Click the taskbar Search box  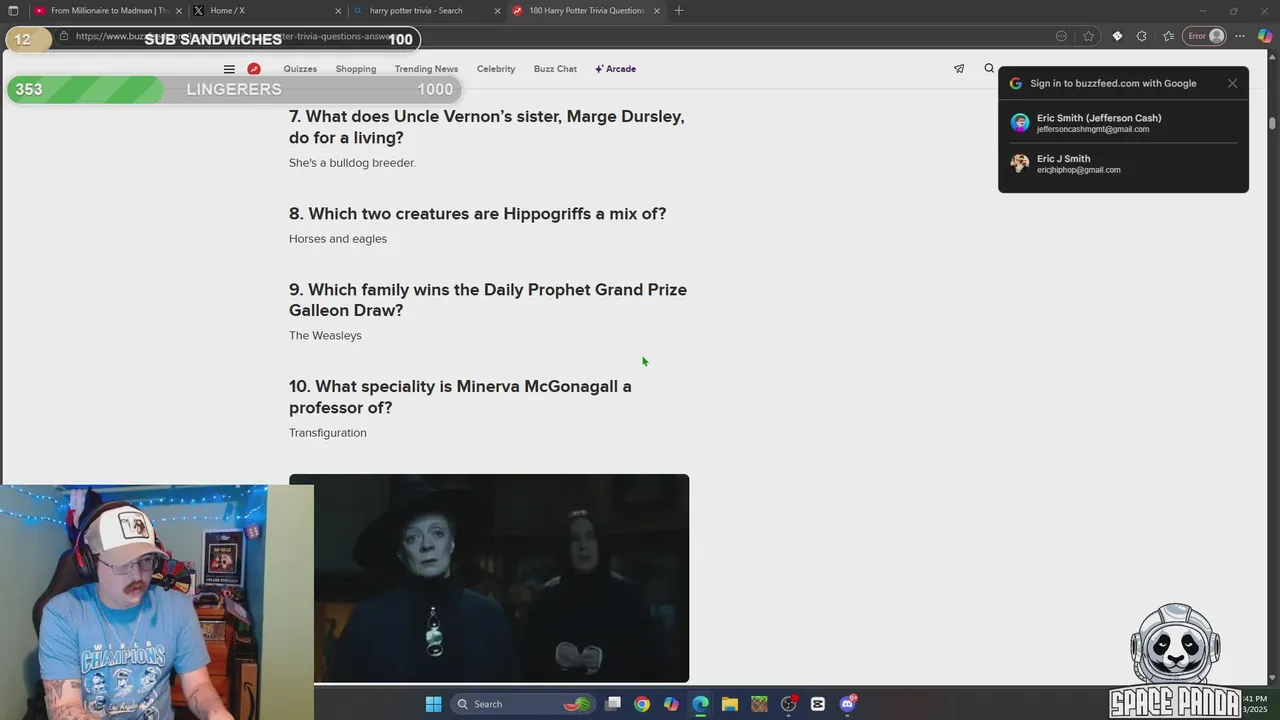523,704
